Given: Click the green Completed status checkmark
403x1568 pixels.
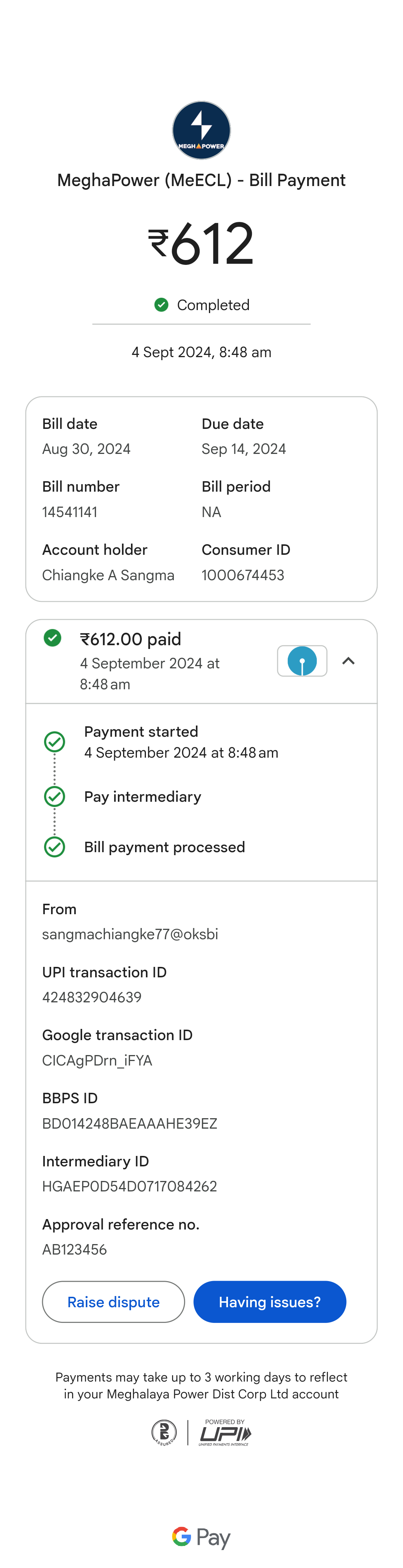Looking at the screenshot, I should (161, 304).
